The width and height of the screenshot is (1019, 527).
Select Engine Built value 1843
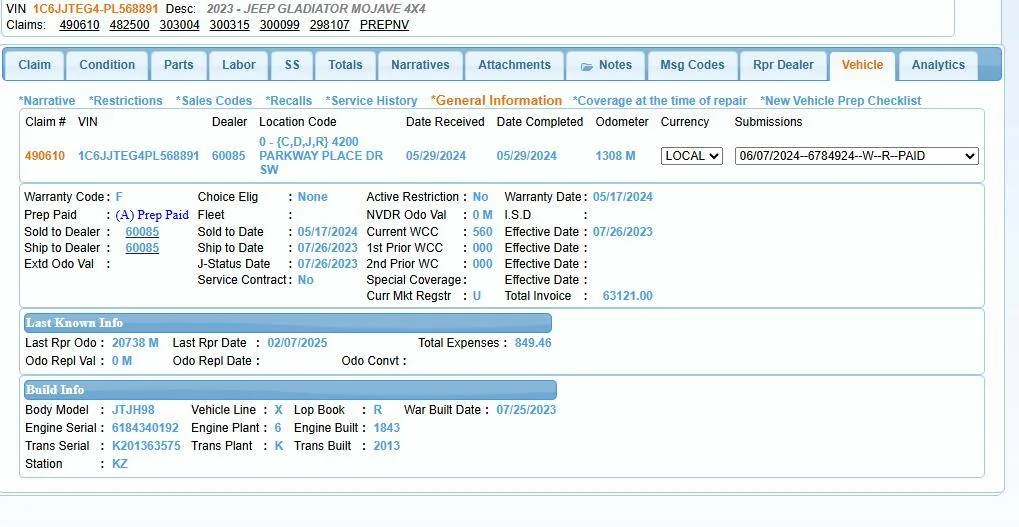tap(387, 428)
